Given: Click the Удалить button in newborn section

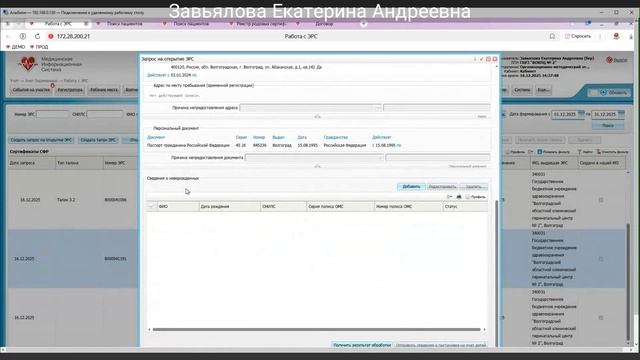Looking at the screenshot, I should coord(473,187).
